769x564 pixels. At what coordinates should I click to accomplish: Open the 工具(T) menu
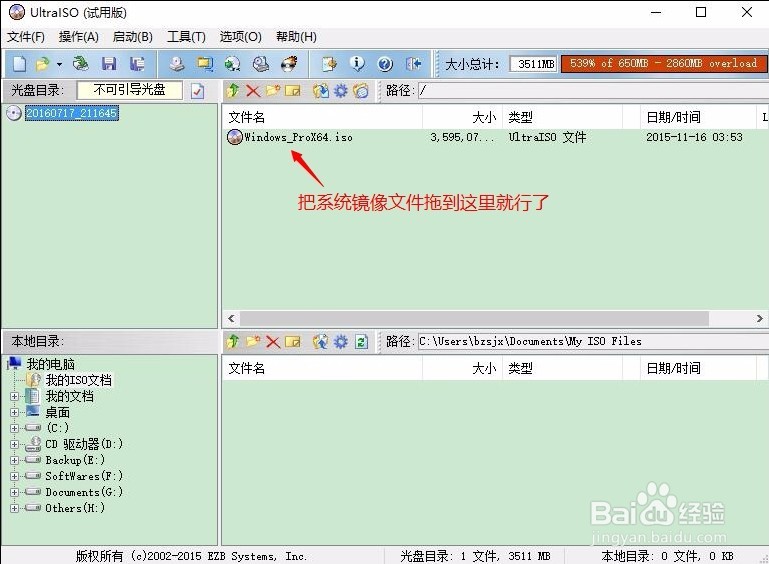[x=186, y=37]
